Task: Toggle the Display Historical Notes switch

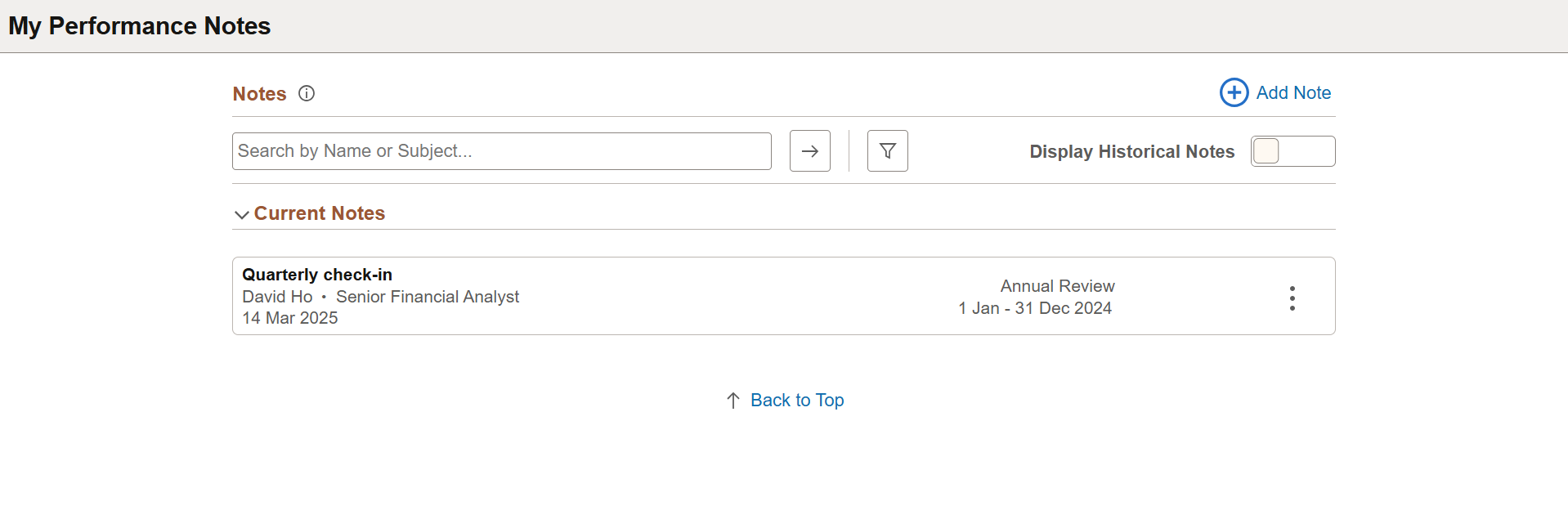Action: pyautogui.click(x=1292, y=151)
